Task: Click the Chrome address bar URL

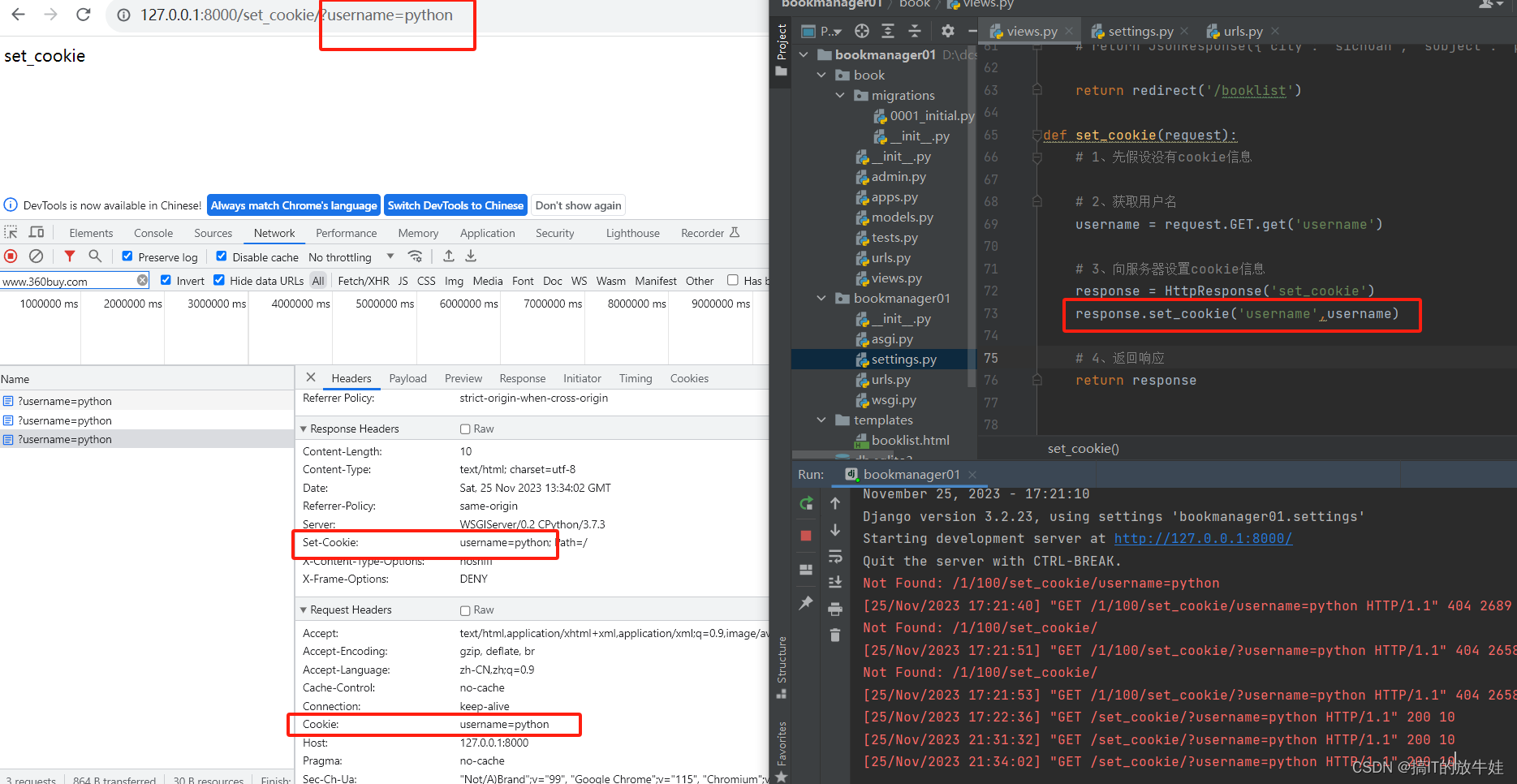Action: (296, 15)
